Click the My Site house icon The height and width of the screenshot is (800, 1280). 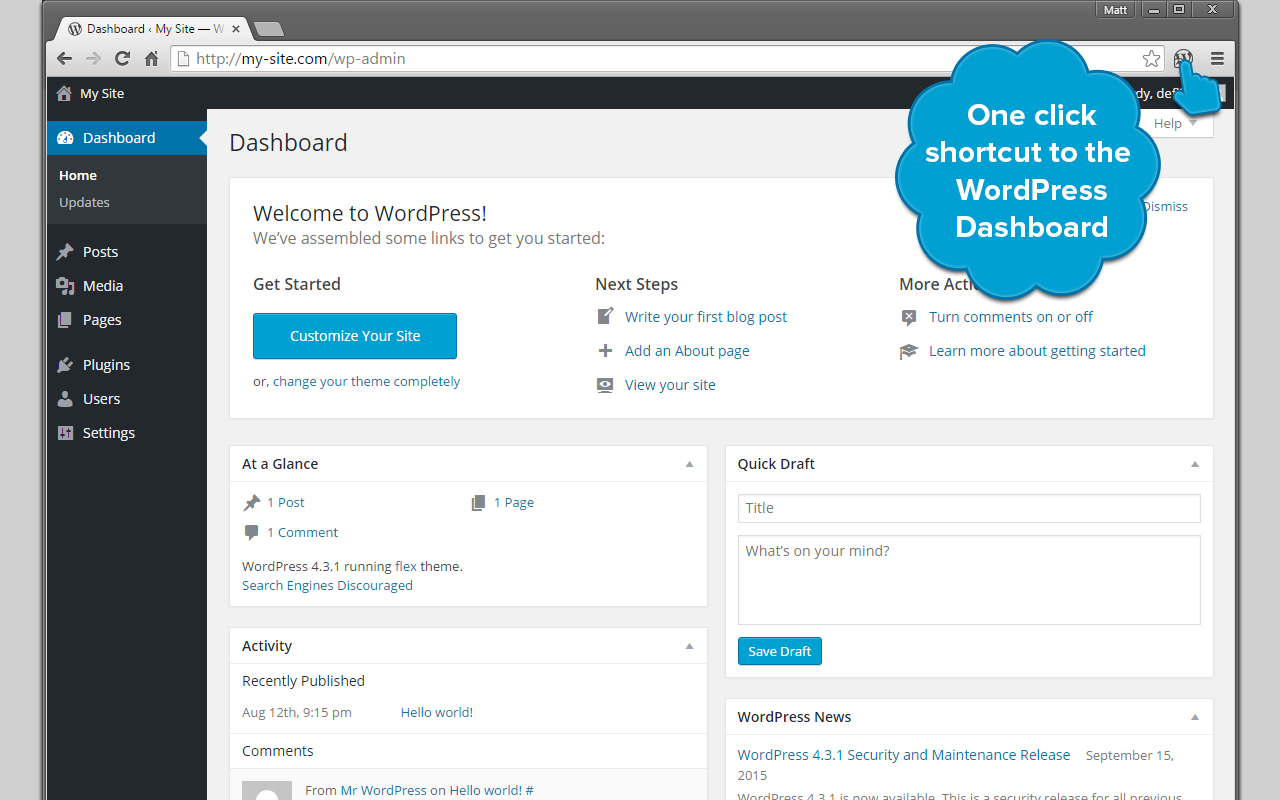coord(64,93)
